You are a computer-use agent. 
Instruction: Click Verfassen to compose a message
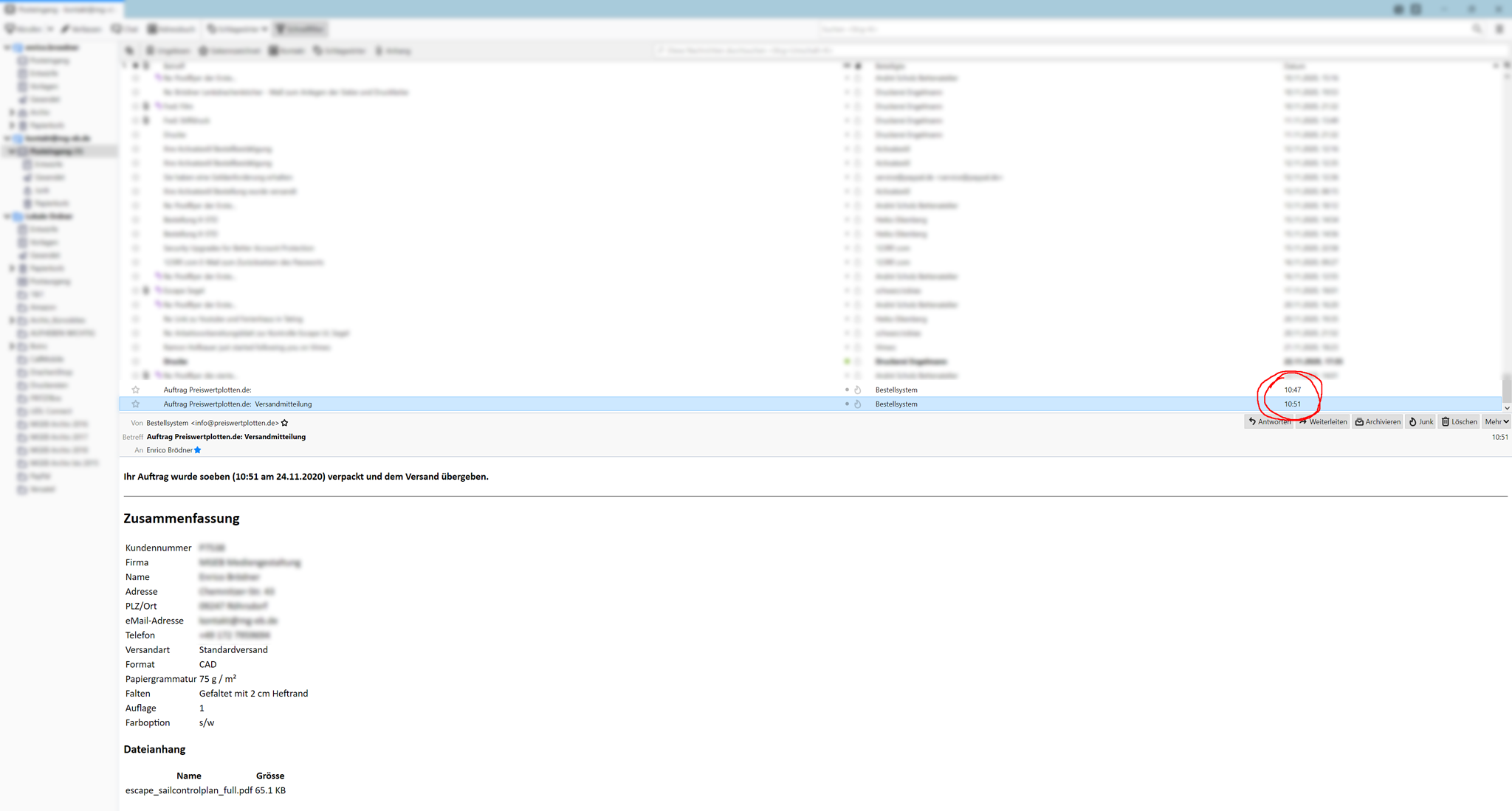pos(81,29)
